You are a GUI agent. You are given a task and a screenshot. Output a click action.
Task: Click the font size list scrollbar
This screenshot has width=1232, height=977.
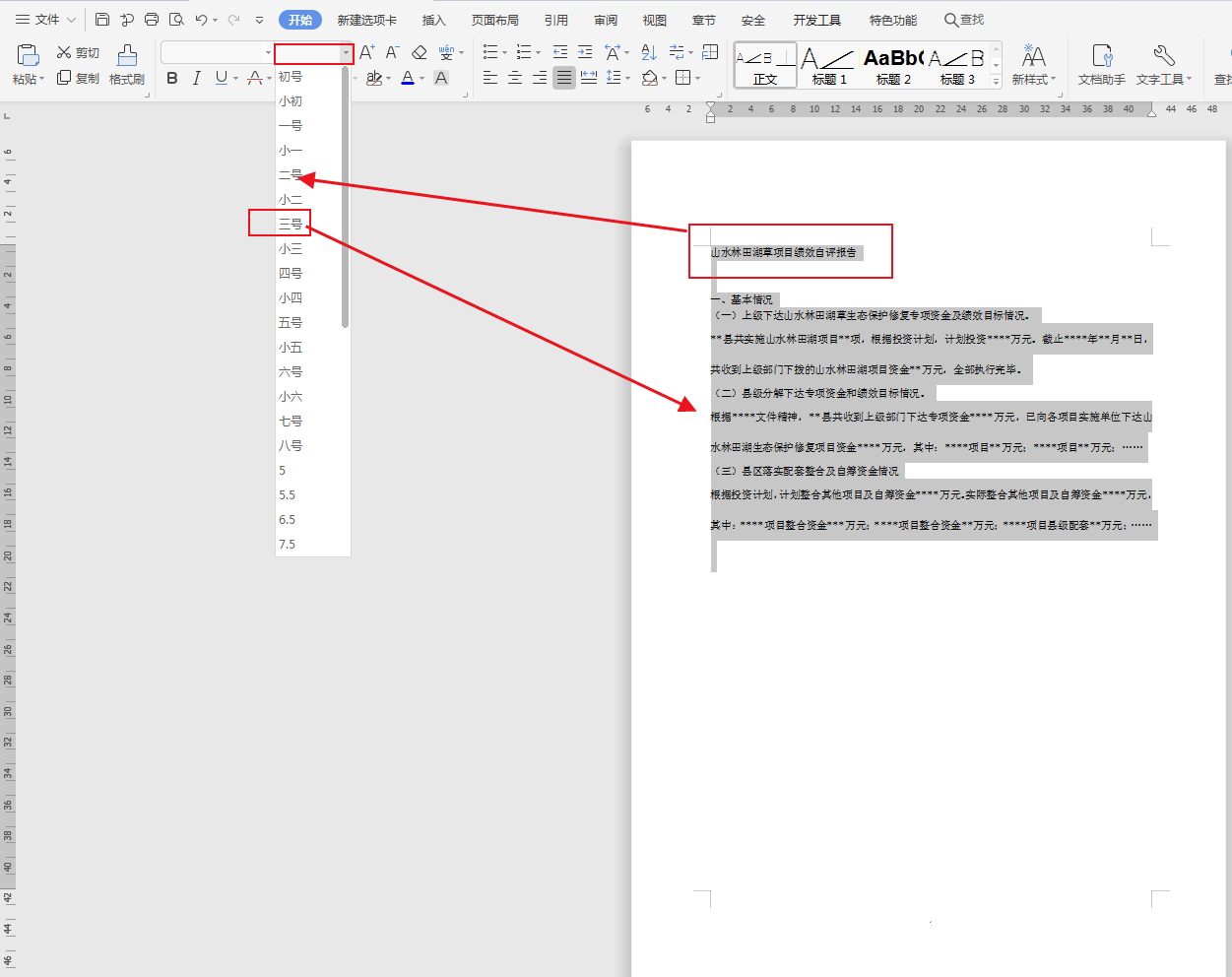click(x=345, y=197)
